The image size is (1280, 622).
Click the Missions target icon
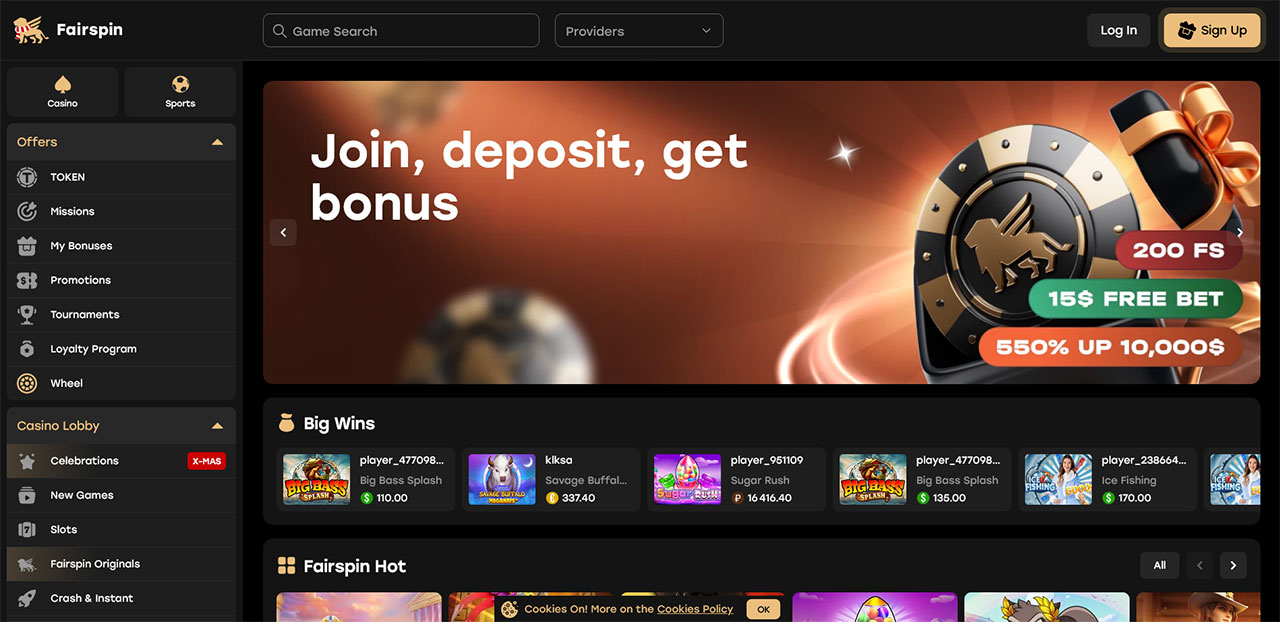click(28, 211)
